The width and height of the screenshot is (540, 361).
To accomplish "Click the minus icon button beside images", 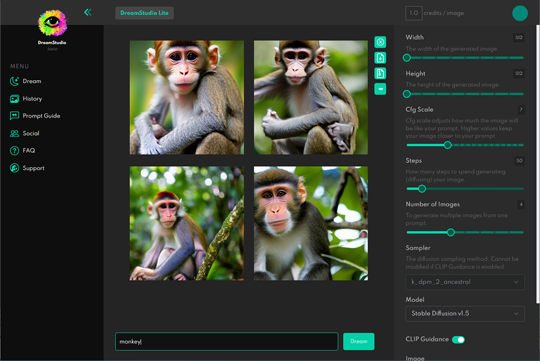I will pos(380,89).
